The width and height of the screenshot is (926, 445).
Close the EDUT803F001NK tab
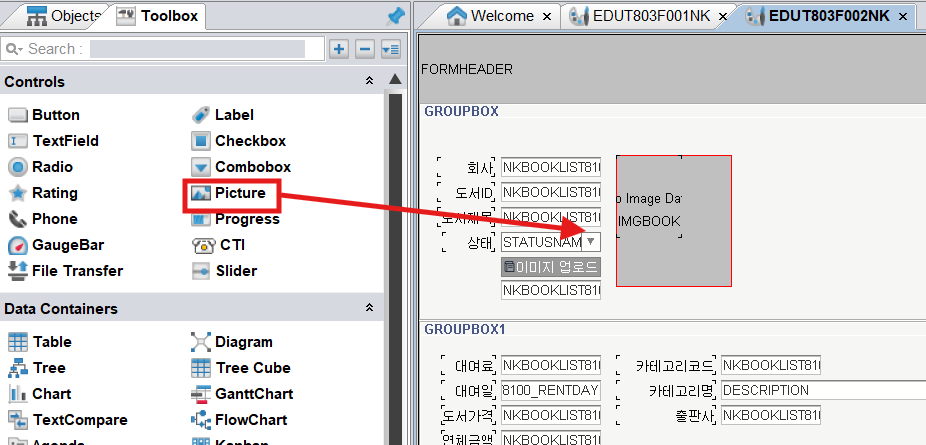723,17
